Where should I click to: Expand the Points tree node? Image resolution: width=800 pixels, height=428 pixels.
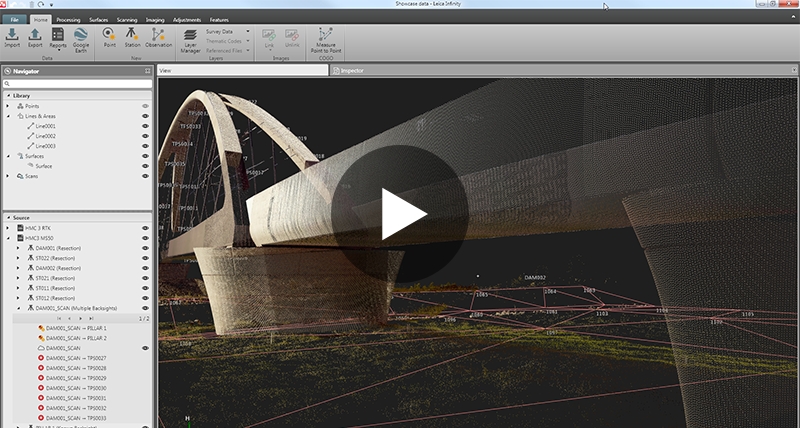tap(8, 106)
